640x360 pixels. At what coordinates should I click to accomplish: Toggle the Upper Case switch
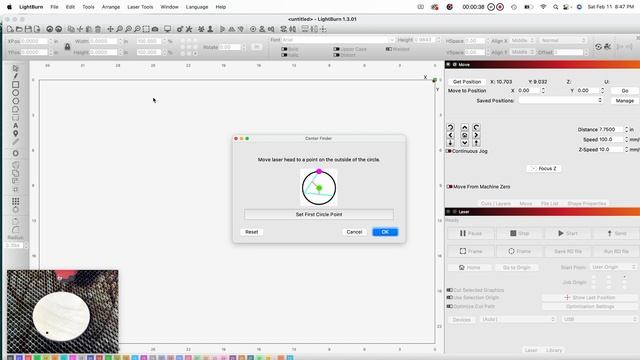coord(336,49)
